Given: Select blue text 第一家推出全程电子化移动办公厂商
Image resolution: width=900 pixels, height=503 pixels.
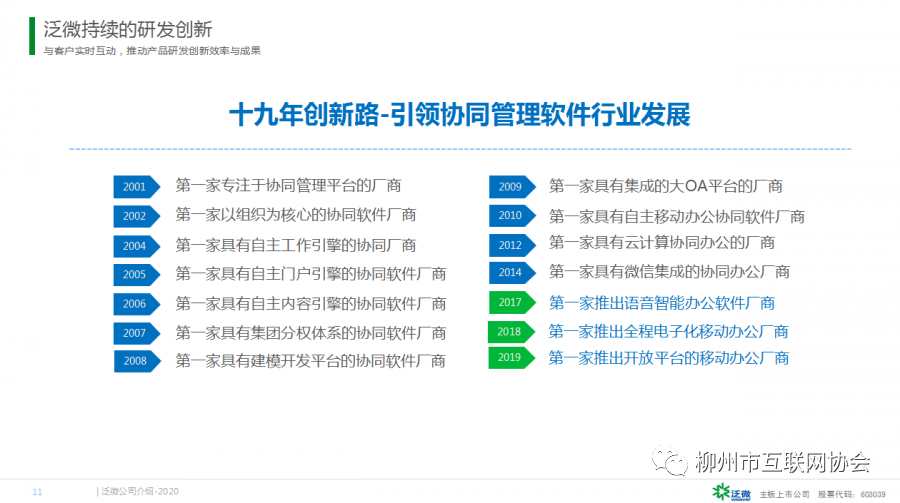Looking at the screenshot, I should coord(668,331).
